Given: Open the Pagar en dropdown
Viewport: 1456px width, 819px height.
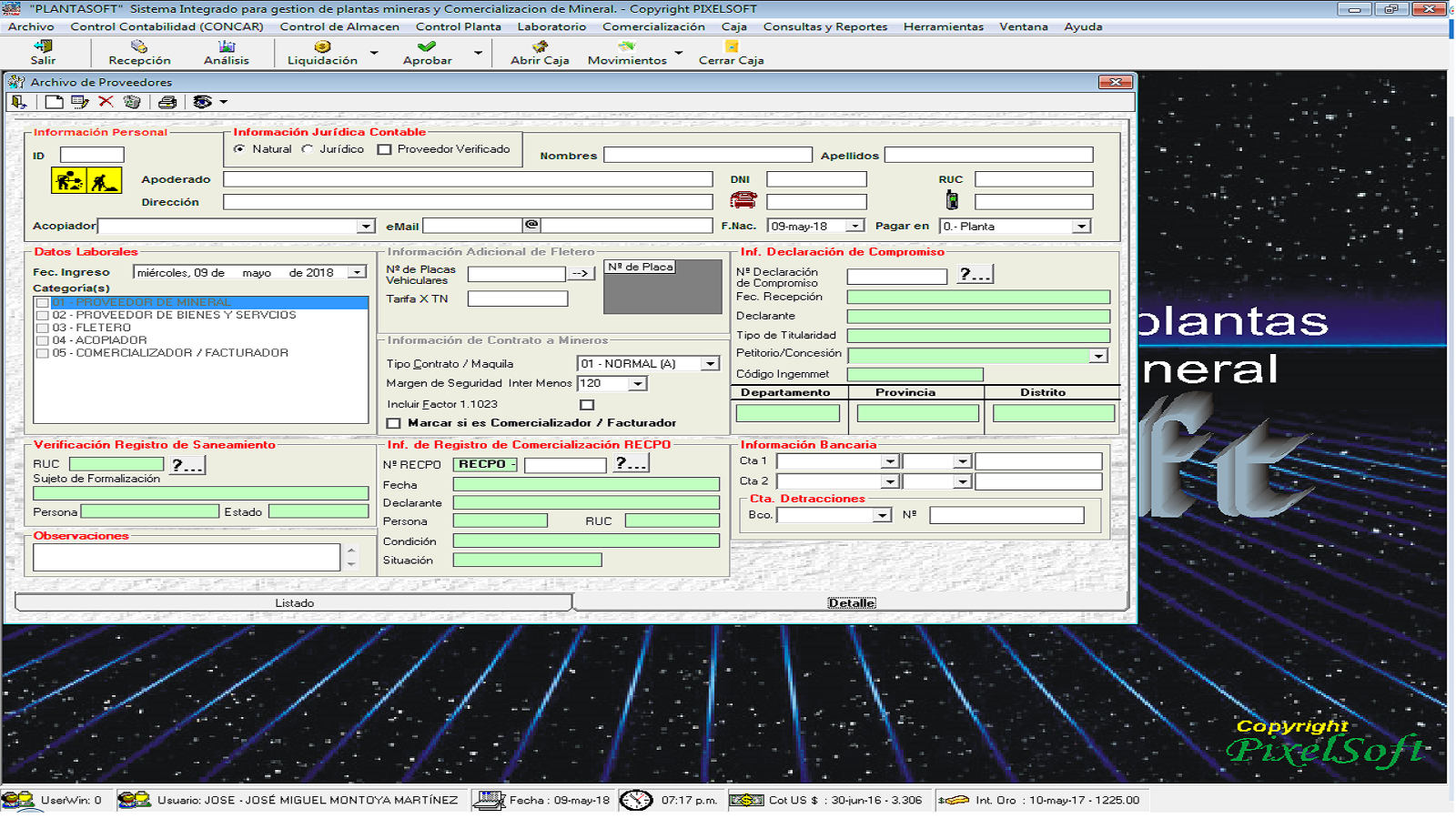Looking at the screenshot, I should (1081, 227).
